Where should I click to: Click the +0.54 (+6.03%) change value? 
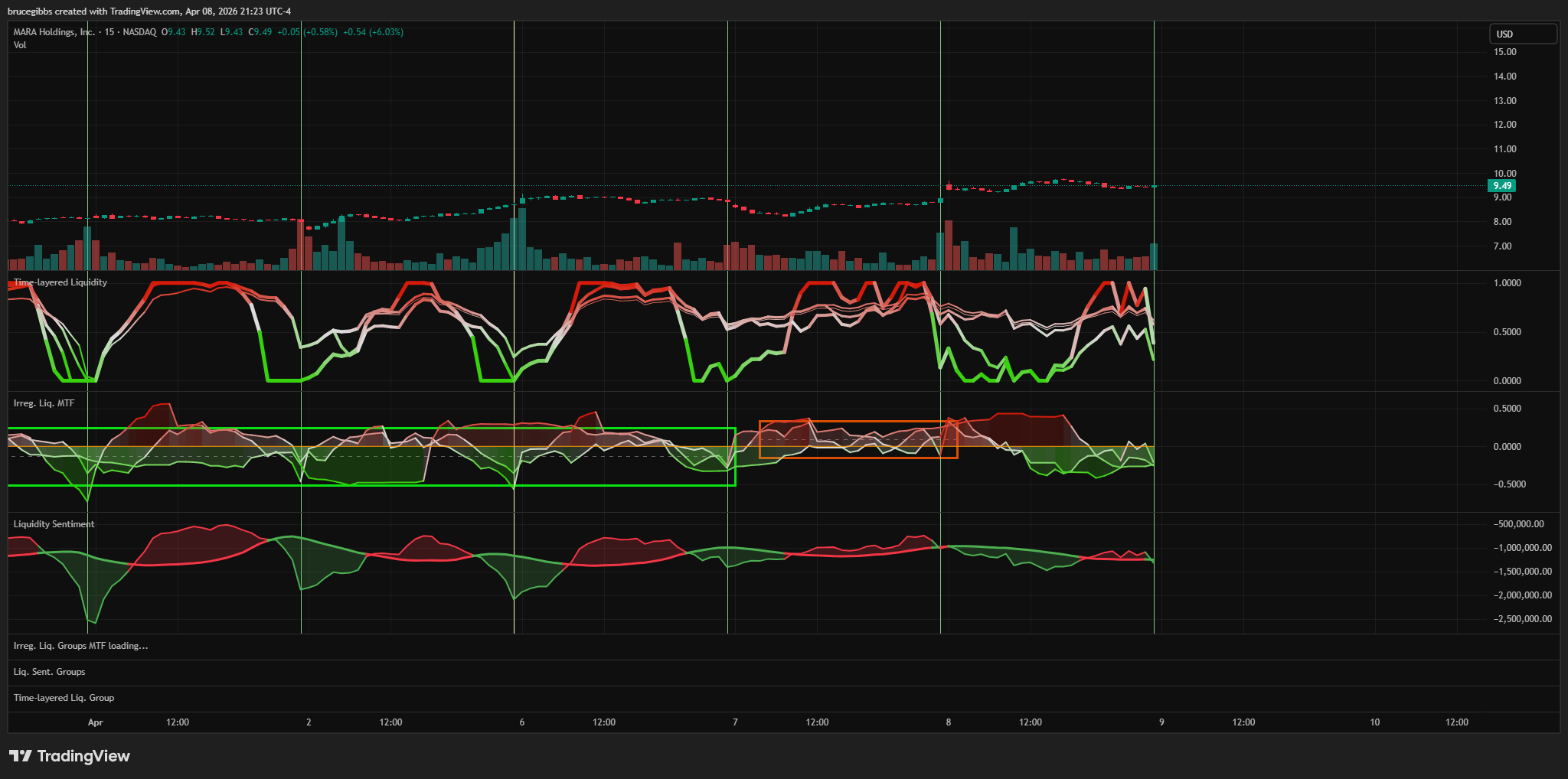(373, 32)
